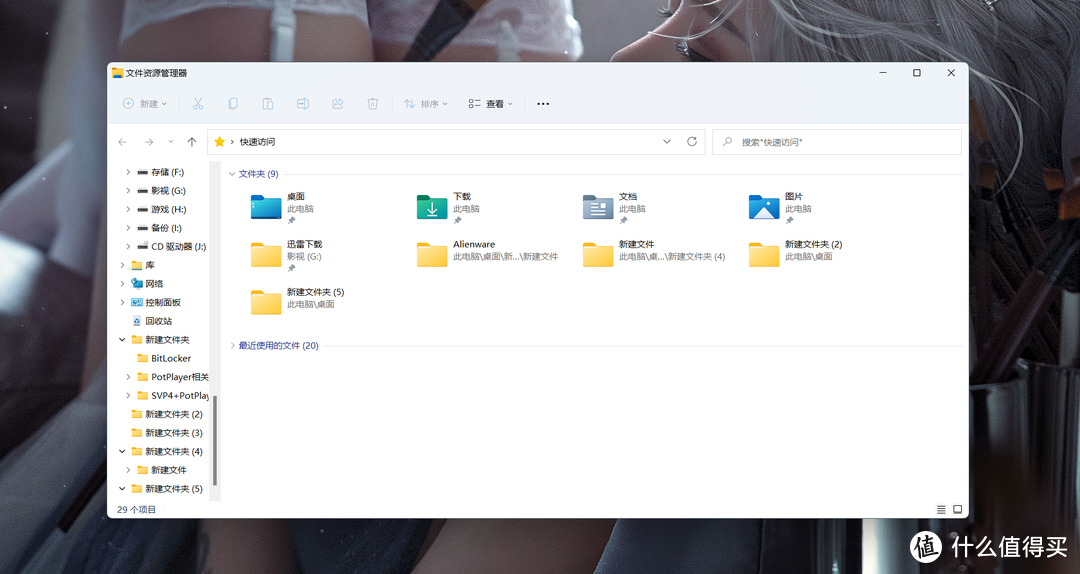
Task: Collapse the 文件夹 (9) group
Action: coord(232,174)
